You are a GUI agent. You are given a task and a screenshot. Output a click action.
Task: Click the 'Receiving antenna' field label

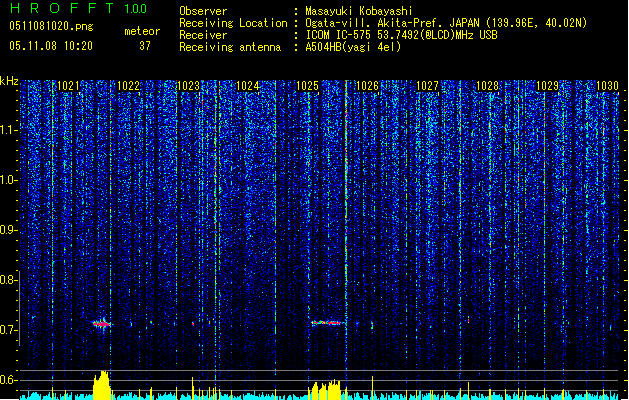[x=230, y=47]
